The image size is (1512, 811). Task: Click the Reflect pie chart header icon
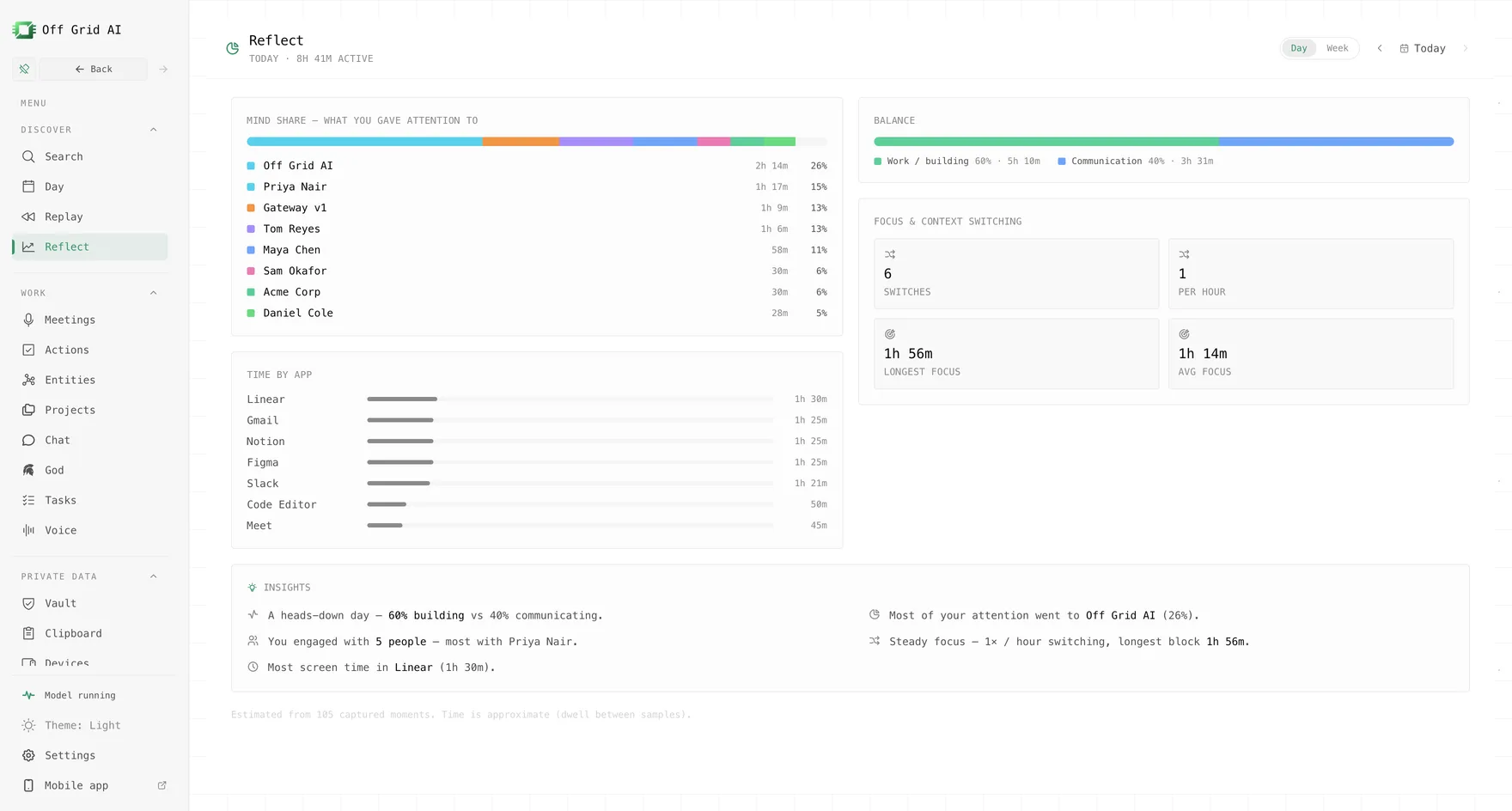click(232, 48)
